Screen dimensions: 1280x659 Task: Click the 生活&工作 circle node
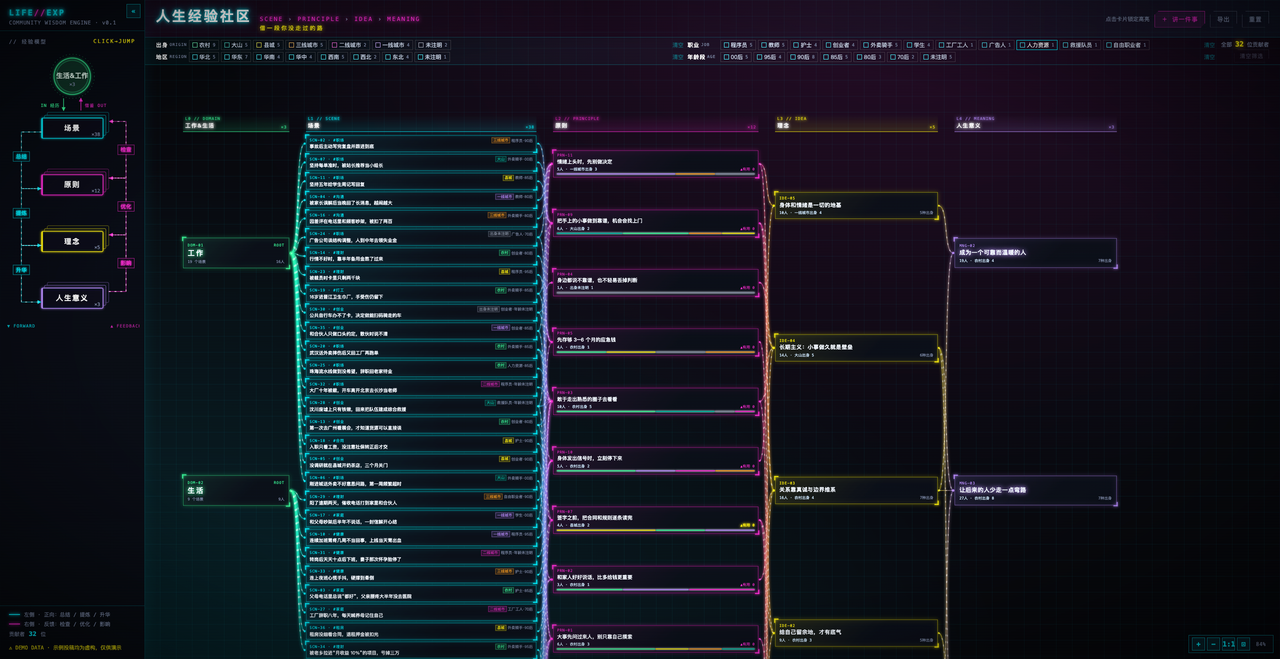click(x=72, y=78)
